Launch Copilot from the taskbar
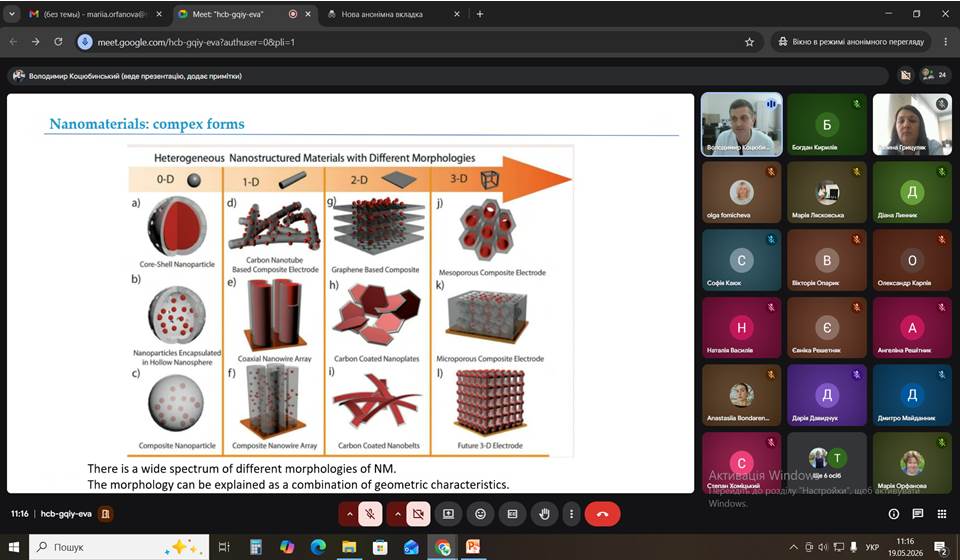 [x=287, y=547]
